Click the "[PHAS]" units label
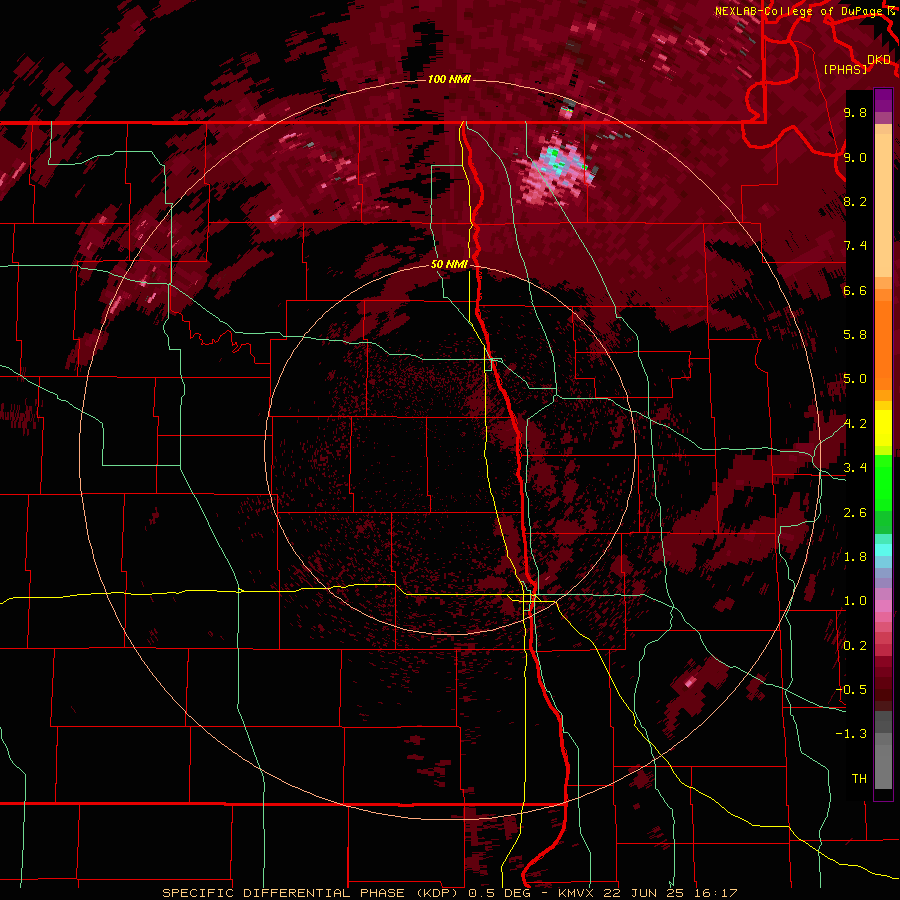 point(845,70)
